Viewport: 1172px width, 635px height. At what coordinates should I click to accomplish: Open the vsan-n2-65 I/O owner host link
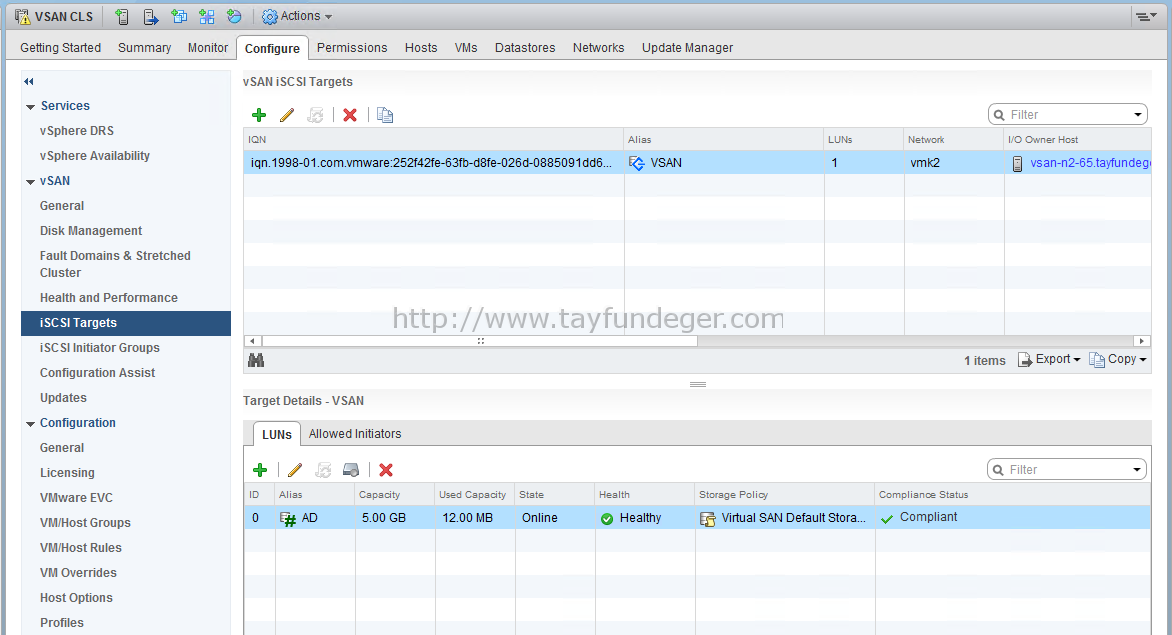(x=1090, y=163)
